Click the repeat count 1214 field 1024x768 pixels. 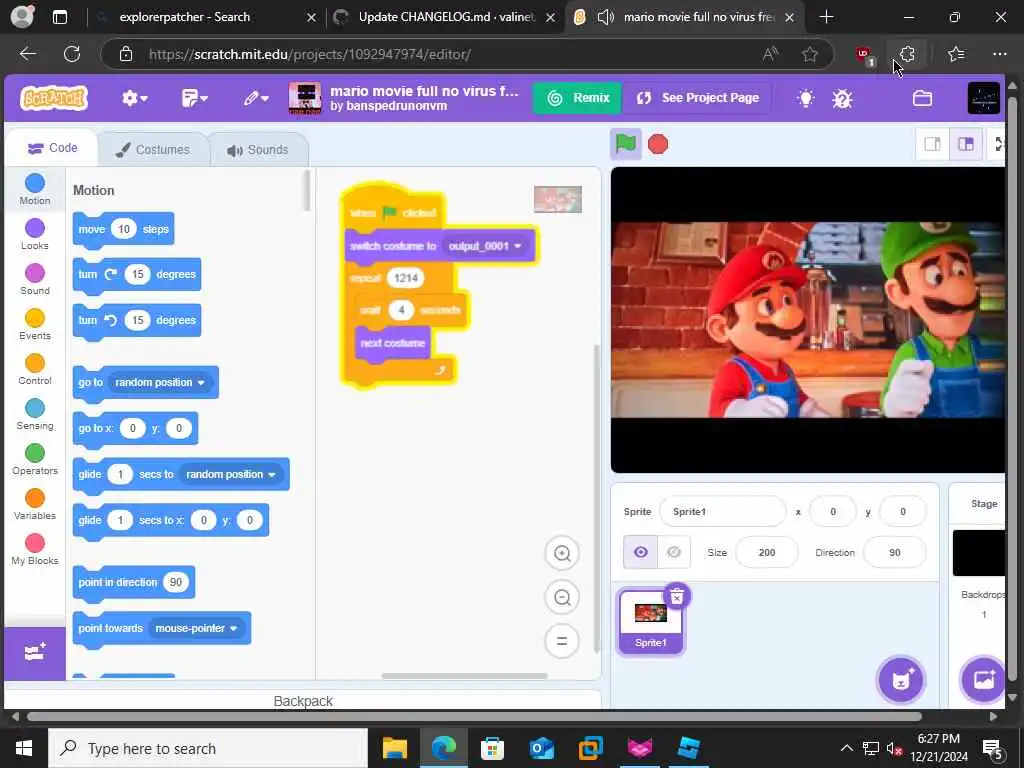click(406, 278)
